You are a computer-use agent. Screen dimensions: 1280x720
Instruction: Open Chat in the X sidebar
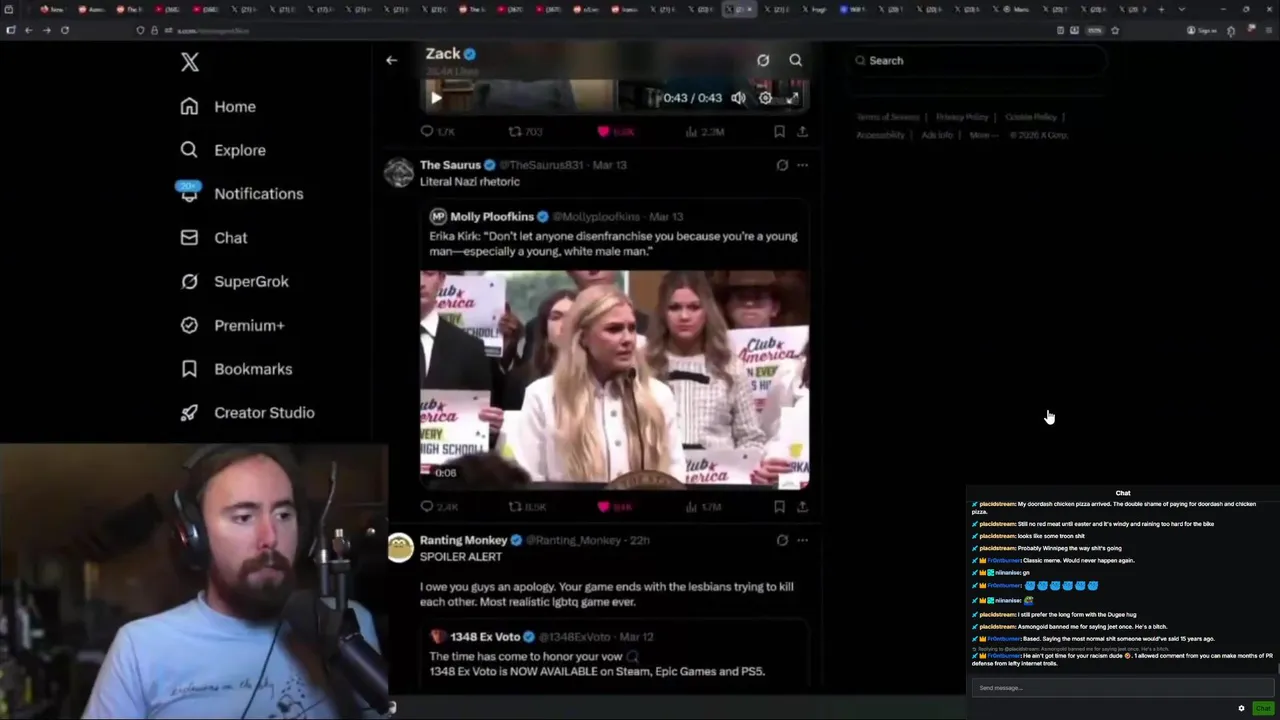tap(213, 238)
